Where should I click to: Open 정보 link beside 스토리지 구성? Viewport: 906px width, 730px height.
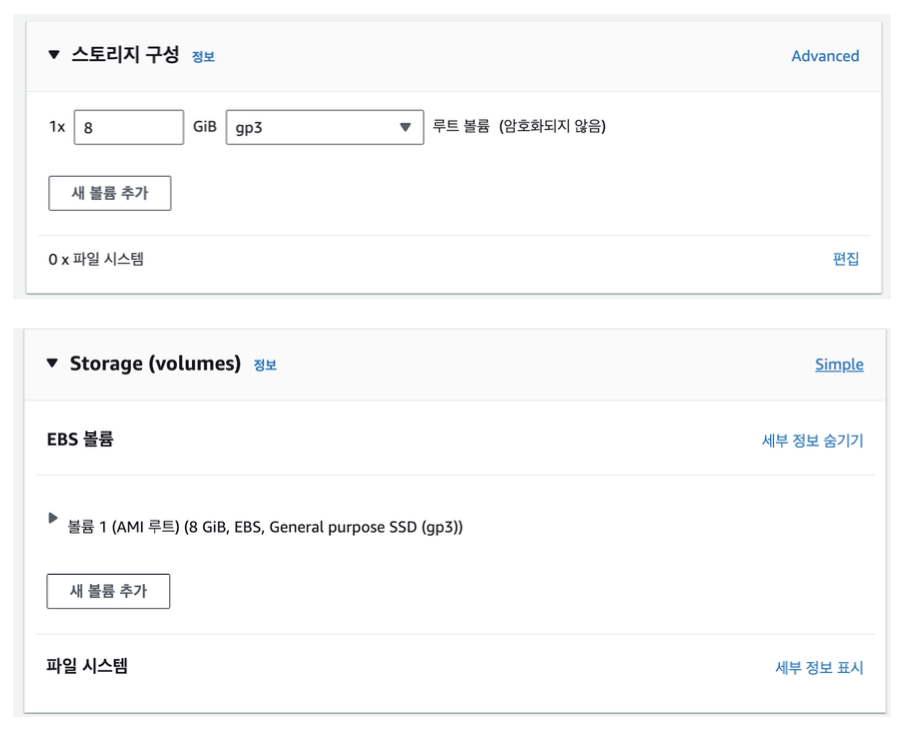(x=203, y=57)
